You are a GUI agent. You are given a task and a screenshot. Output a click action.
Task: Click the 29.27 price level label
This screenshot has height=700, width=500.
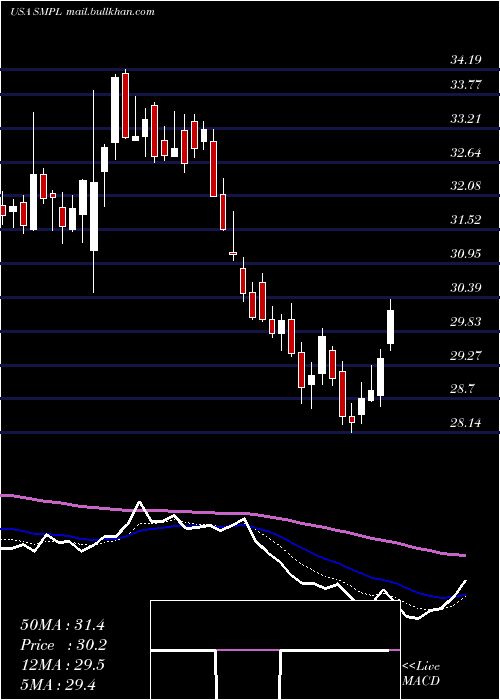click(466, 355)
